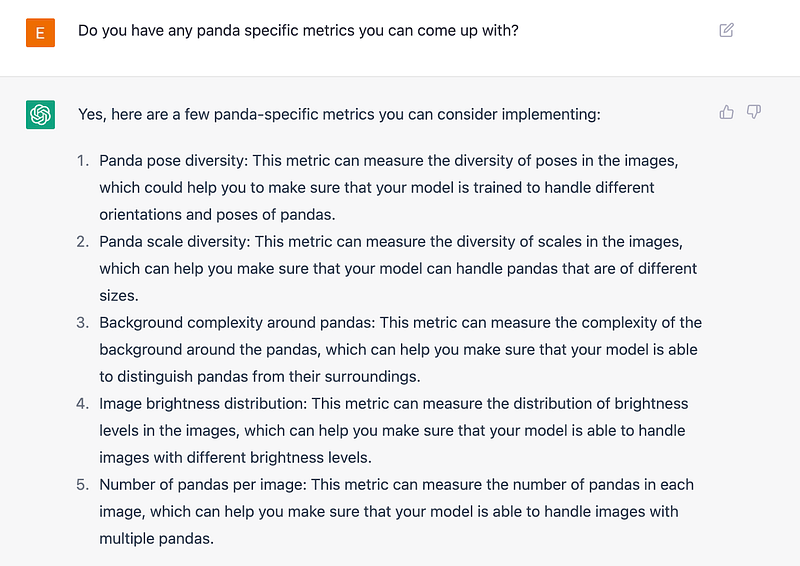Click the orange user avatar "E"
This screenshot has height=566, width=800.
(x=40, y=32)
